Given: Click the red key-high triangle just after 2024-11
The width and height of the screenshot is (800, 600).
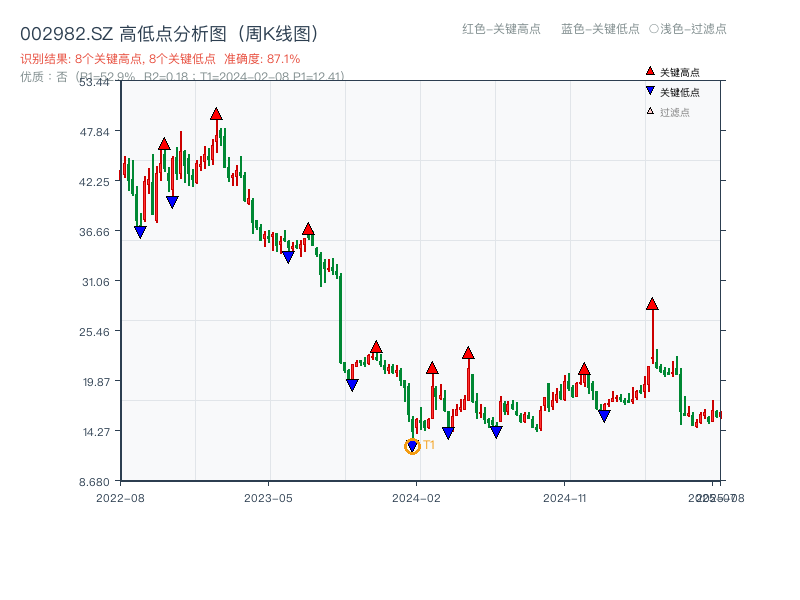Looking at the screenshot, I should (x=584, y=369).
